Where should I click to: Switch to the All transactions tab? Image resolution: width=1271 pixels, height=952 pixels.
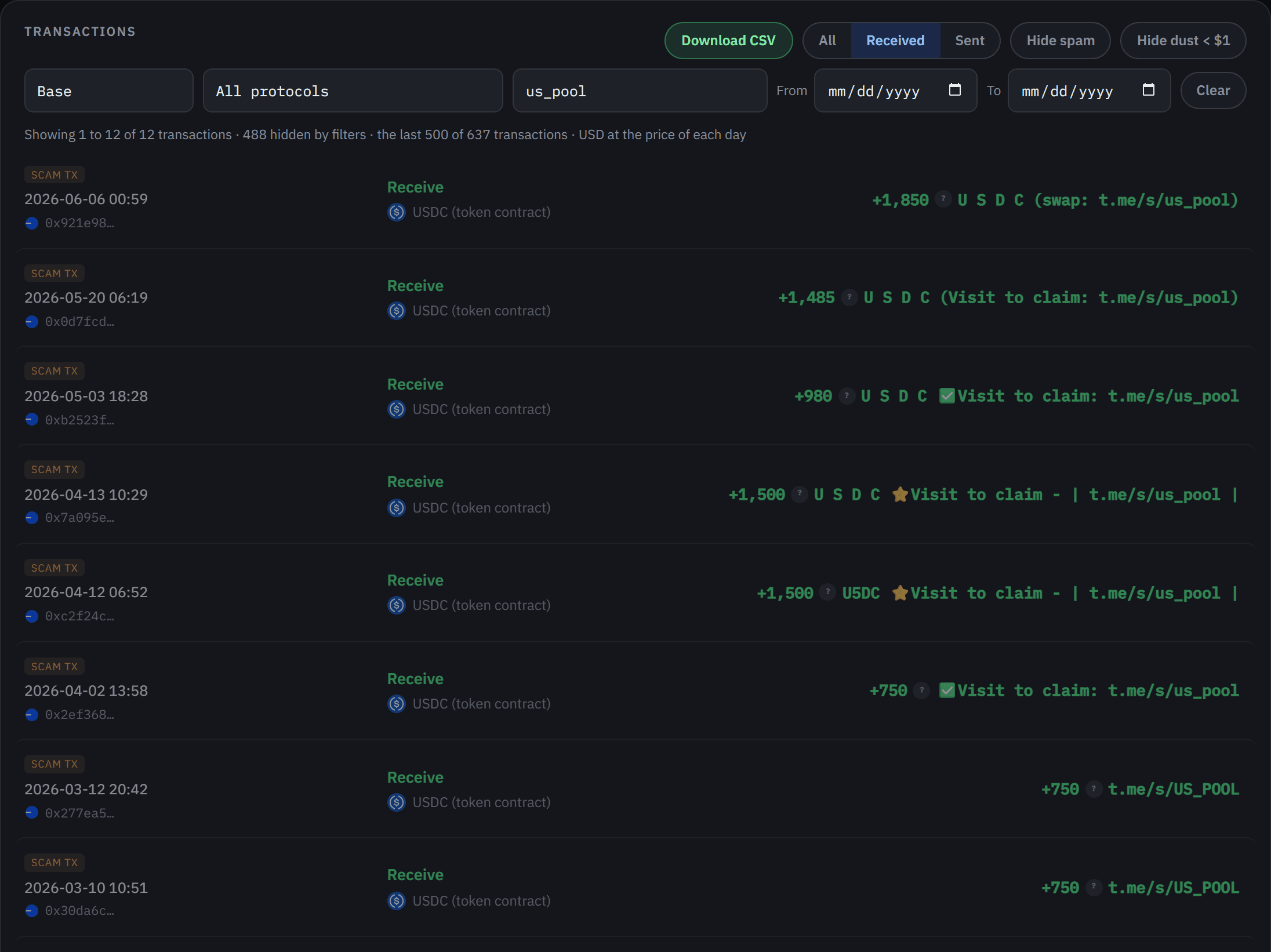coord(827,41)
